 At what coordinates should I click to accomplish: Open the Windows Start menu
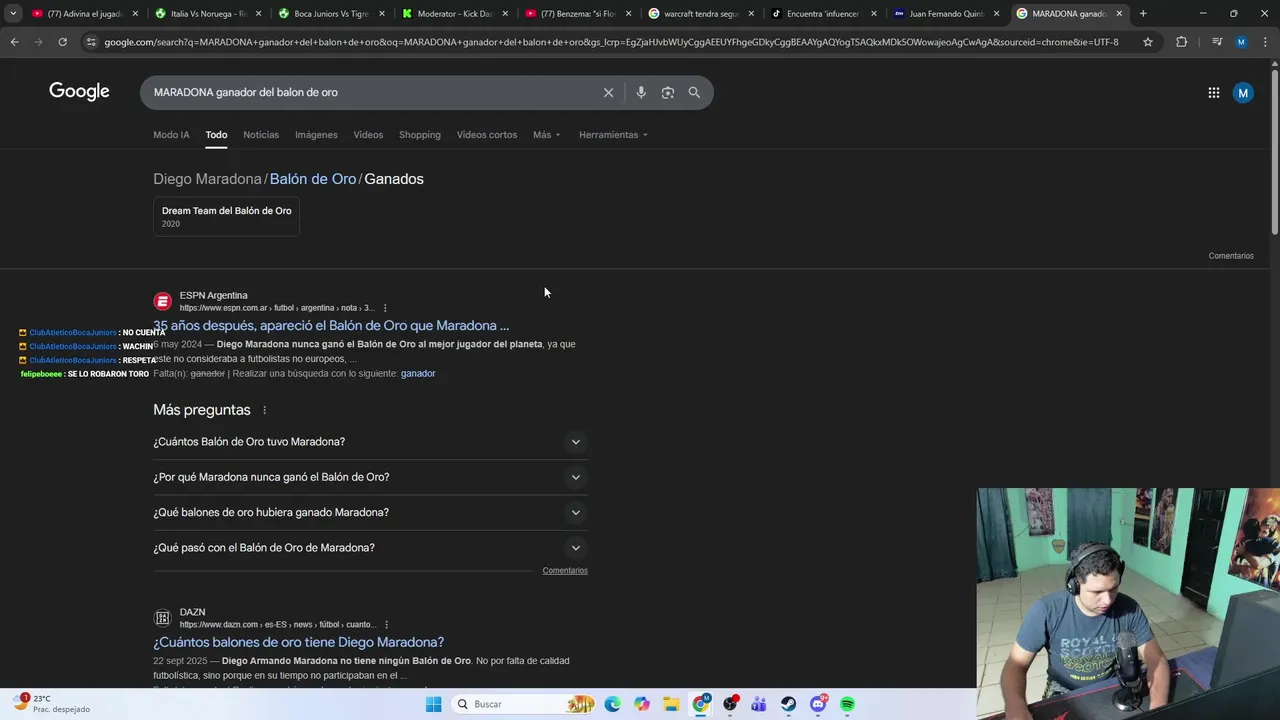point(433,704)
